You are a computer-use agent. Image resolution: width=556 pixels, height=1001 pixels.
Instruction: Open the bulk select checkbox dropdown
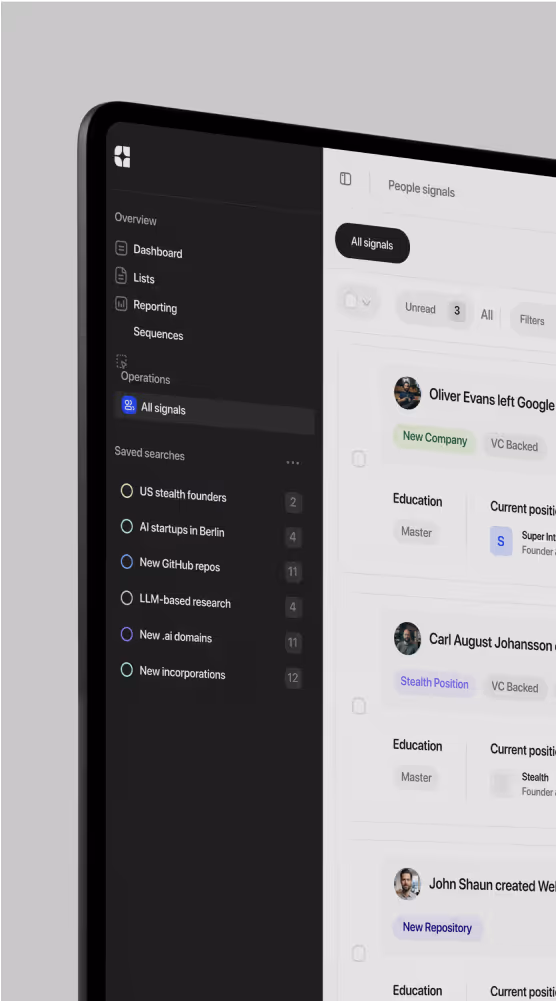coord(358,301)
